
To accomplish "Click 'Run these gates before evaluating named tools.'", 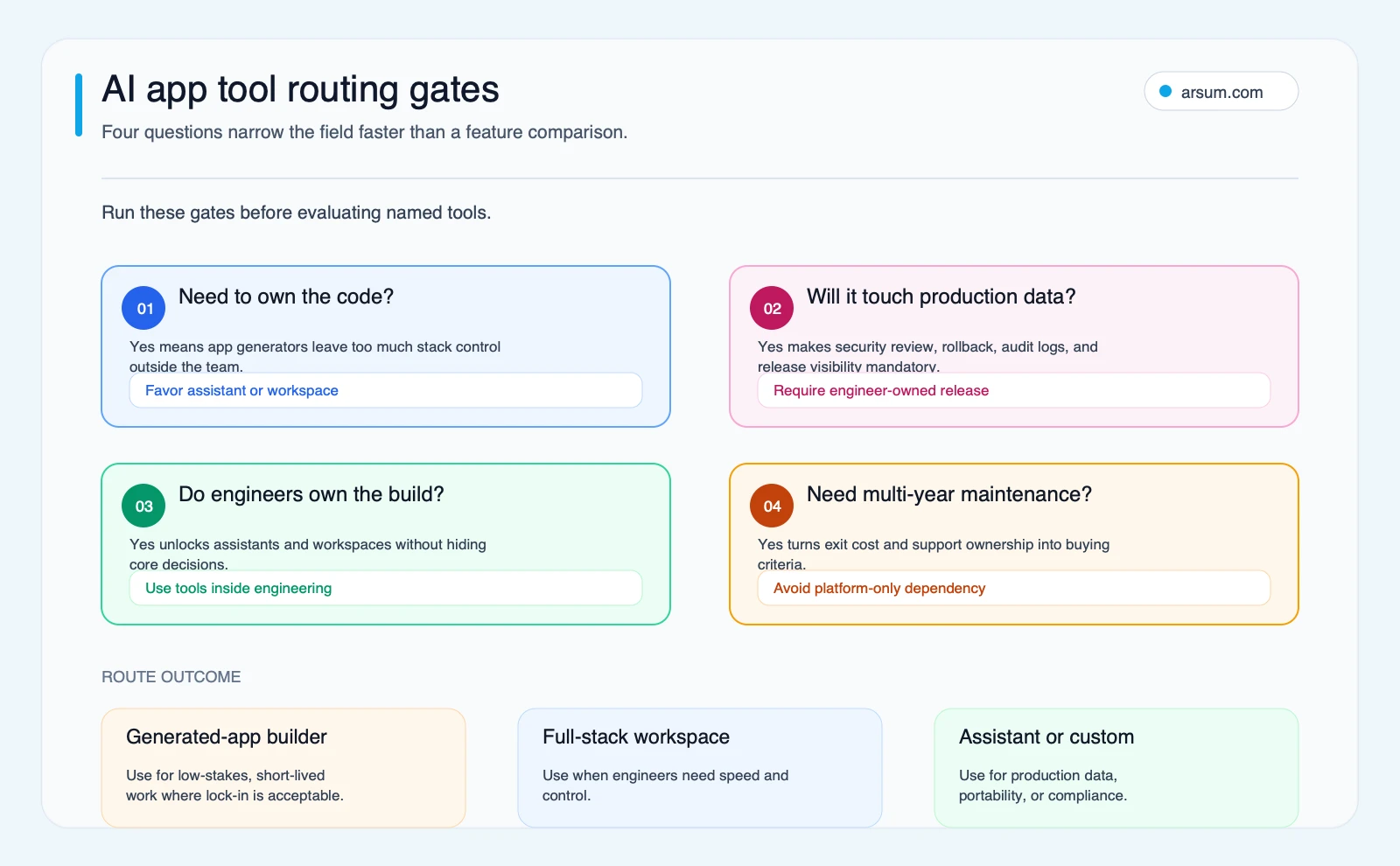I will coord(297,213).
